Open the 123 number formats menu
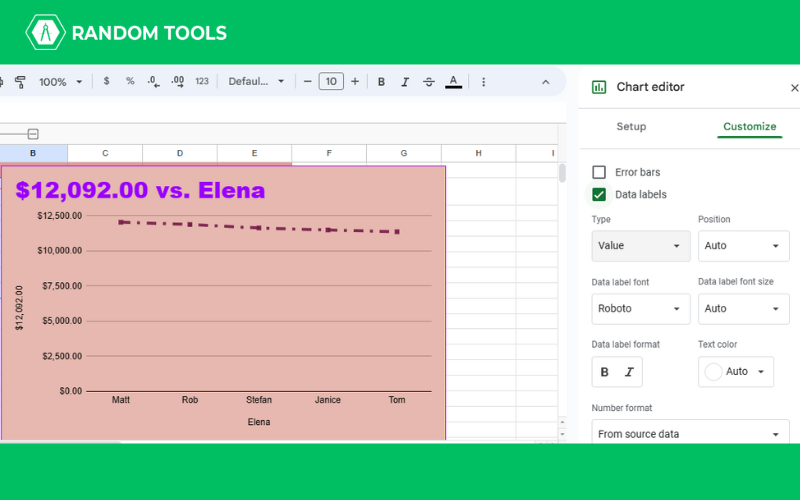 (202, 81)
